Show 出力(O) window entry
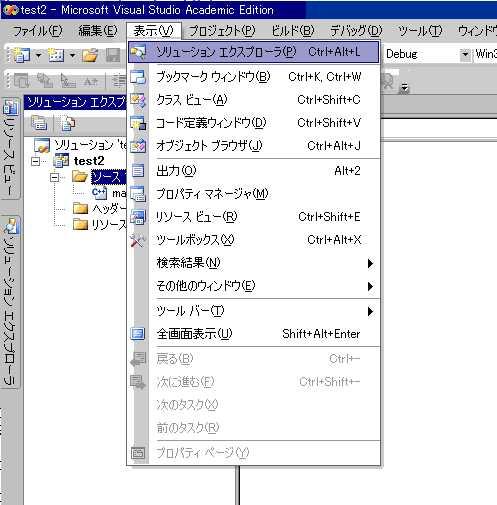 pyautogui.click(x=254, y=171)
